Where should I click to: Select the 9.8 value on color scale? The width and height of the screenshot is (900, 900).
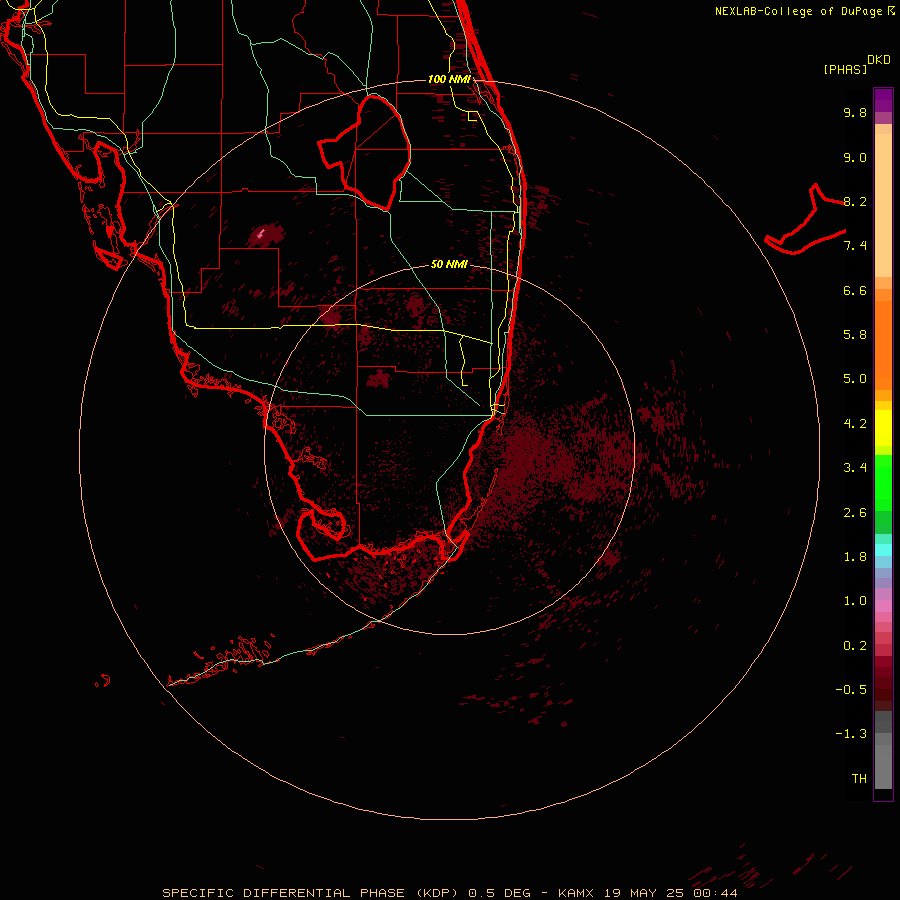[855, 112]
